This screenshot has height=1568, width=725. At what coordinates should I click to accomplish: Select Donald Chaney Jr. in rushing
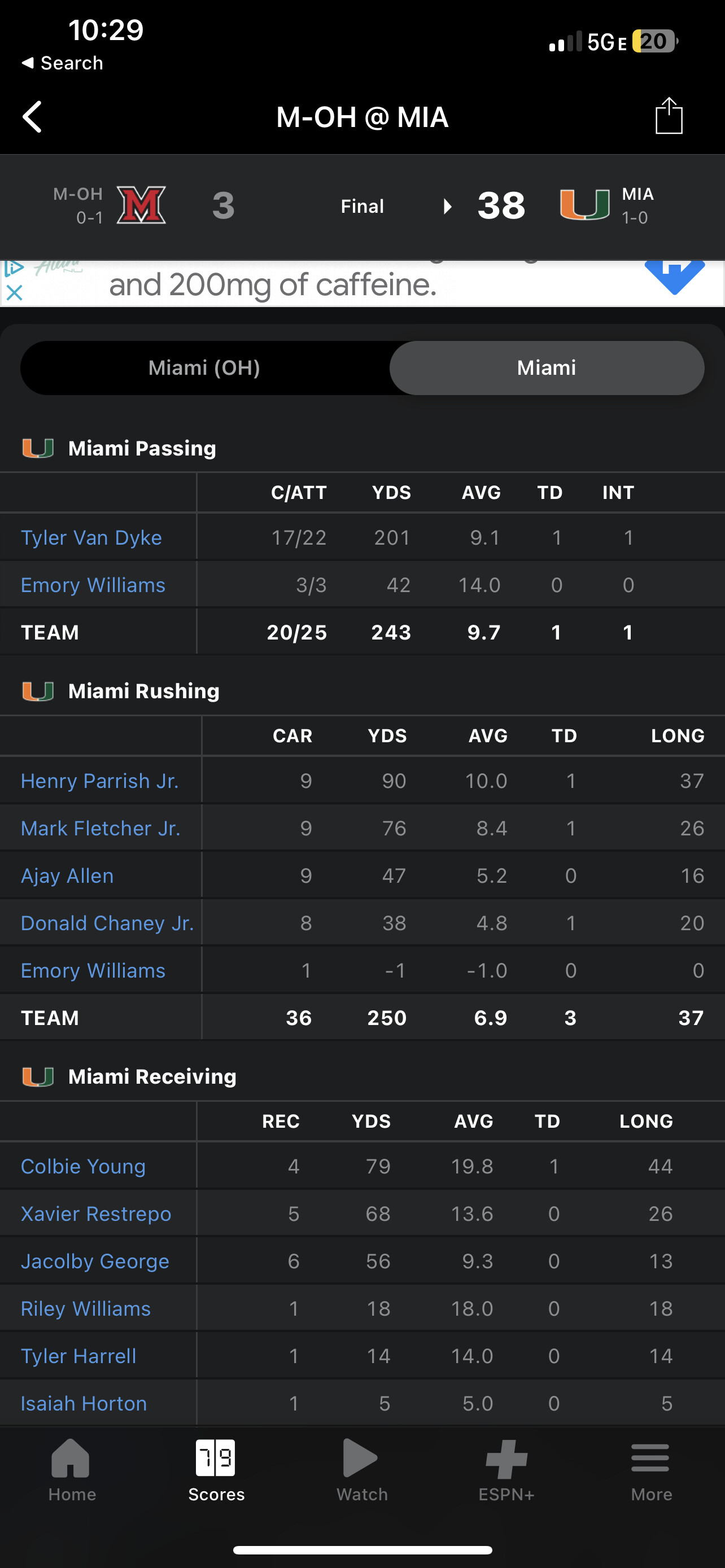[107, 923]
